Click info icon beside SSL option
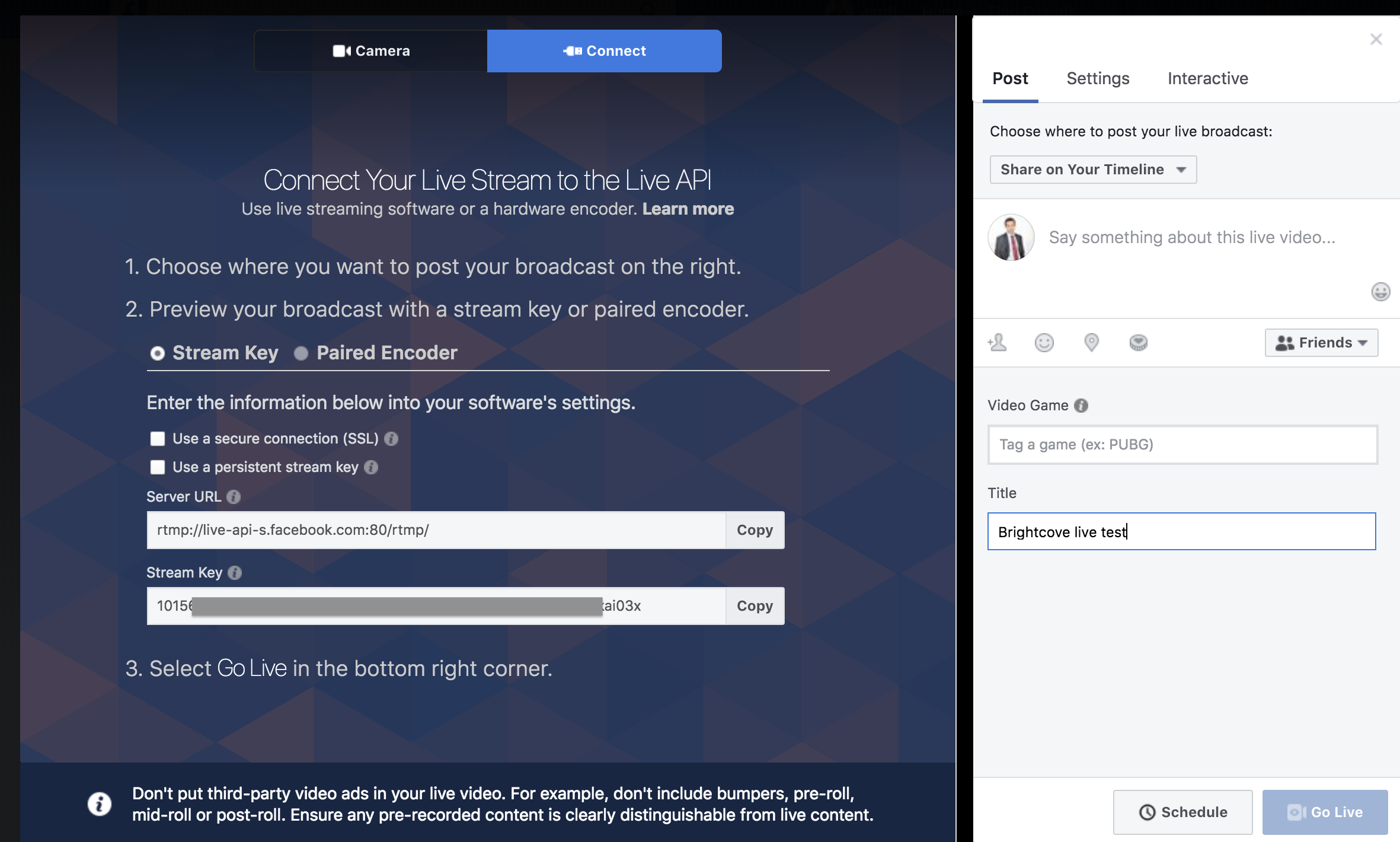The height and width of the screenshot is (842, 1400). point(391,439)
